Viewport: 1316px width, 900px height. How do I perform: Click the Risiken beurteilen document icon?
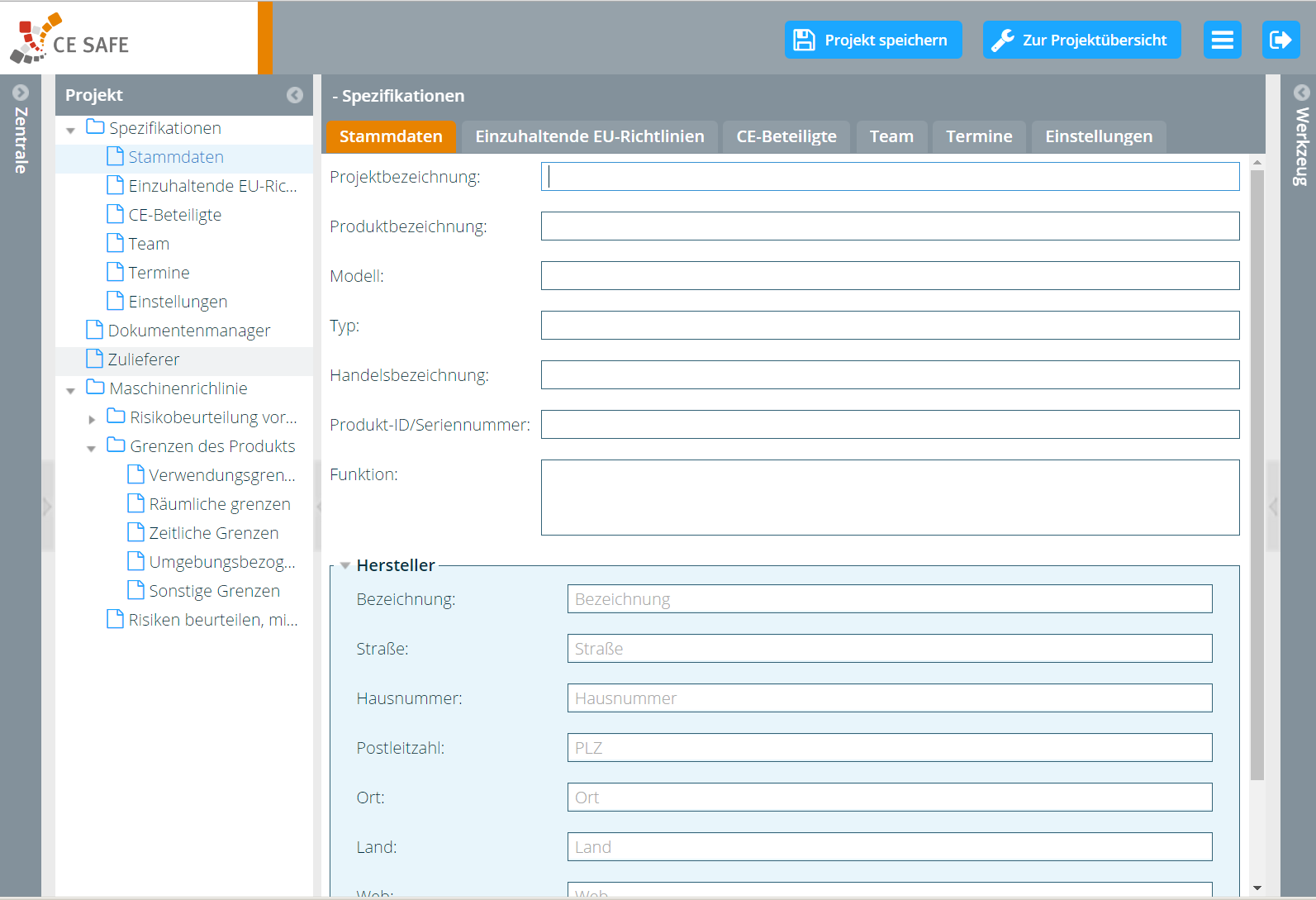pyautogui.click(x=116, y=619)
